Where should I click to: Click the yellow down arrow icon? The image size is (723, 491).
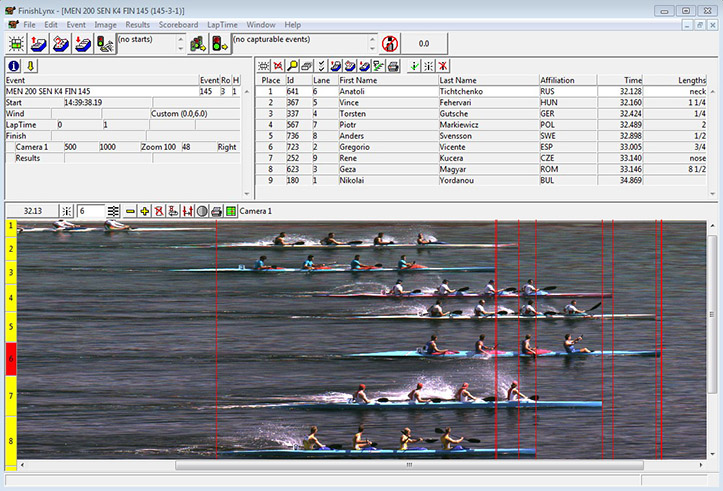[x=30, y=66]
